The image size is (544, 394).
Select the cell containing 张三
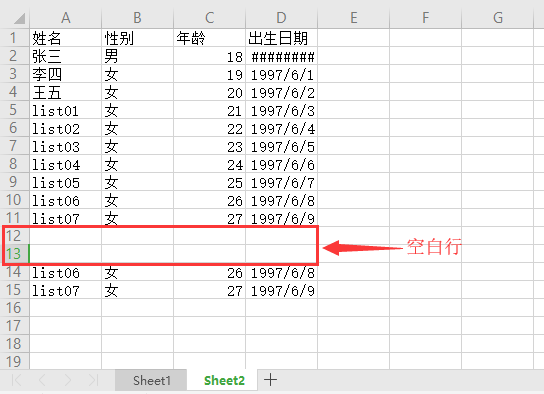point(66,55)
